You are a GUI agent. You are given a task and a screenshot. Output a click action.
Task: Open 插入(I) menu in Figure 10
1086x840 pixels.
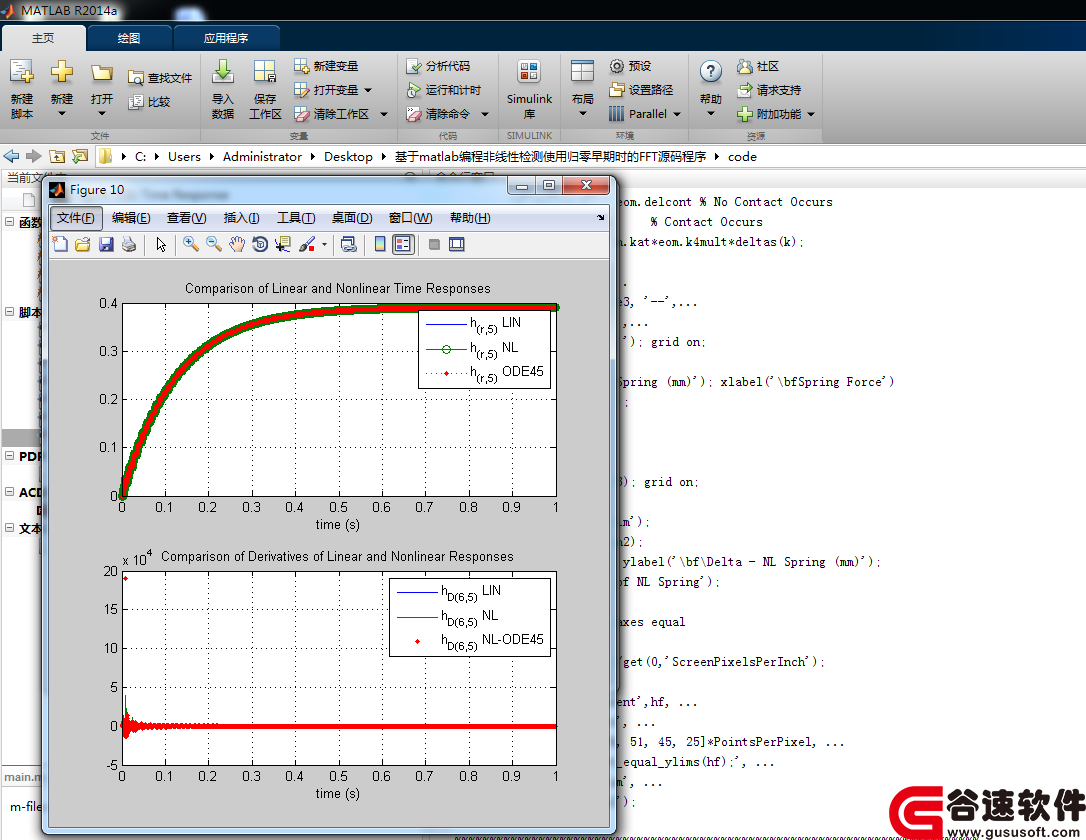coord(241,218)
